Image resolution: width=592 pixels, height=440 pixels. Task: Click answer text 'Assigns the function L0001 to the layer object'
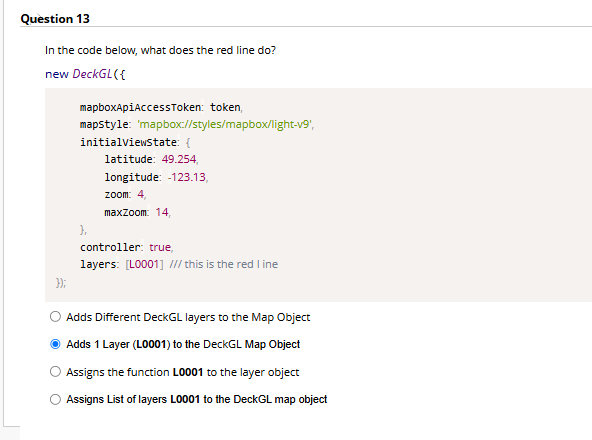coord(183,372)
